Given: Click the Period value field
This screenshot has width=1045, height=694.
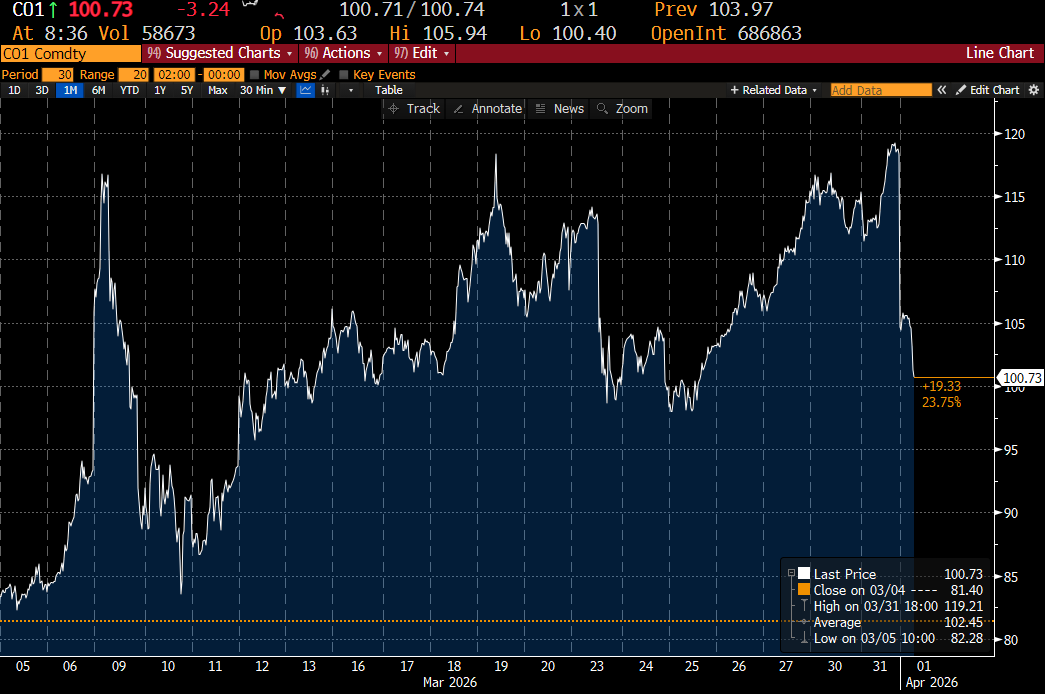Looking at the screenshot, I should tap(58, 75).
